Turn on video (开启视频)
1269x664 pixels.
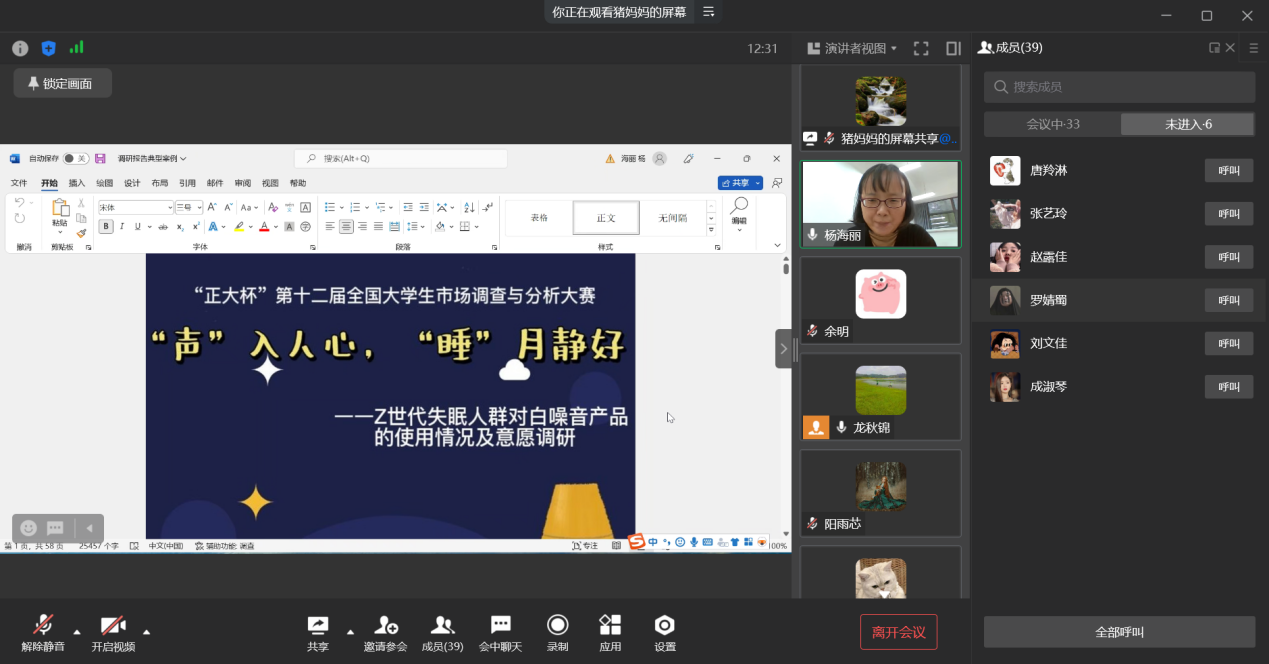click(113, 626)
